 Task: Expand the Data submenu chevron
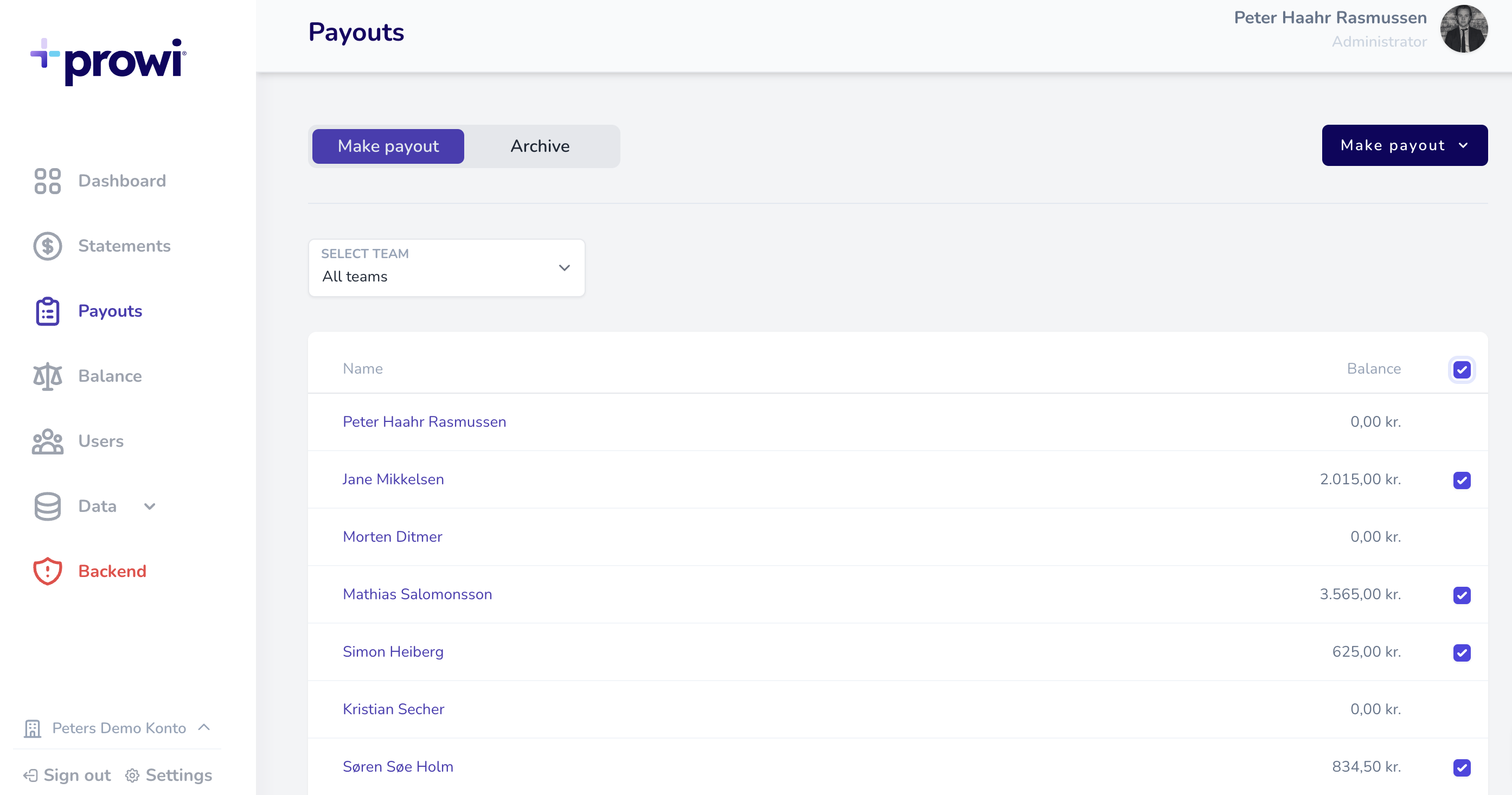click(150, 506)
